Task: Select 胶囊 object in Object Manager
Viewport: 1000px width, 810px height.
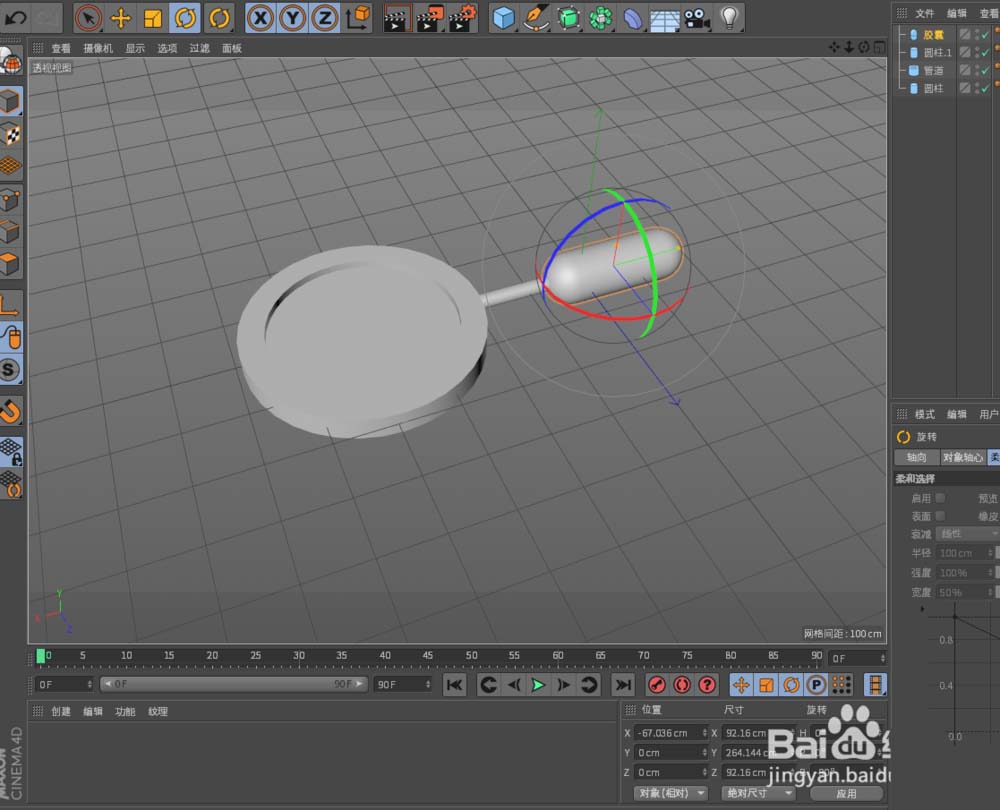Action: tap(933, 34)
